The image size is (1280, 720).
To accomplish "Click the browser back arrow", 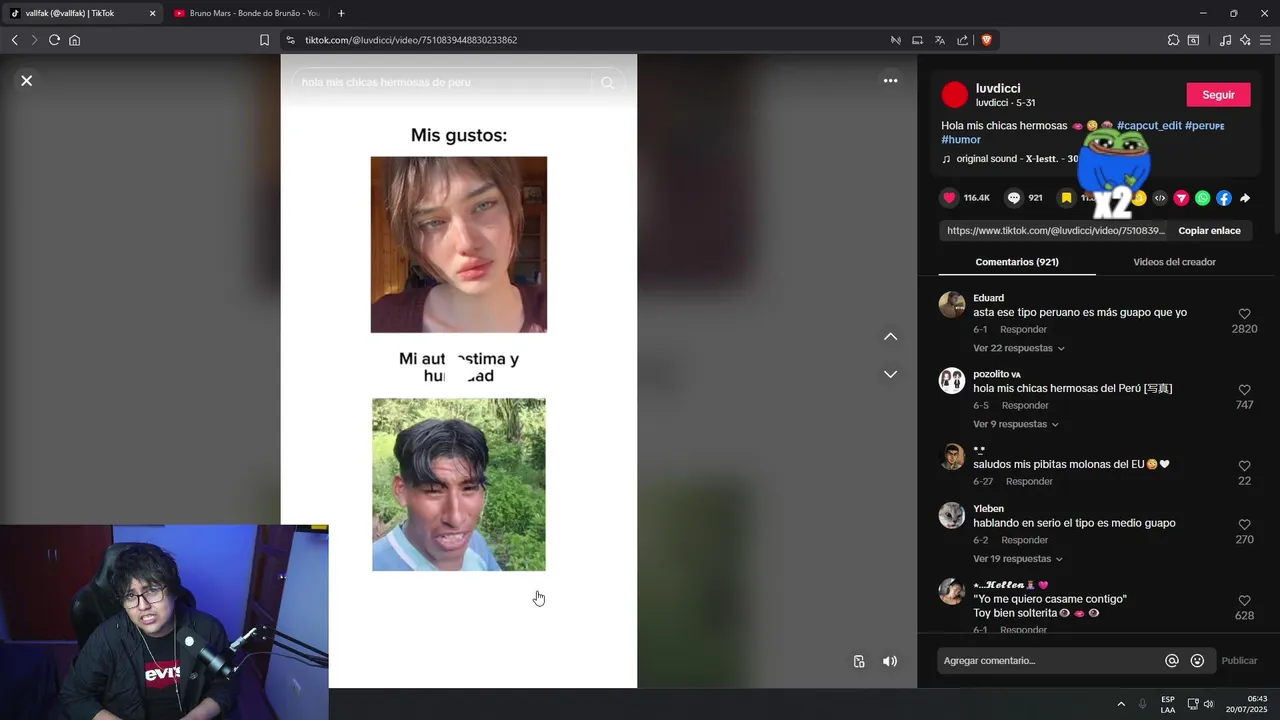I will [14, 40].
